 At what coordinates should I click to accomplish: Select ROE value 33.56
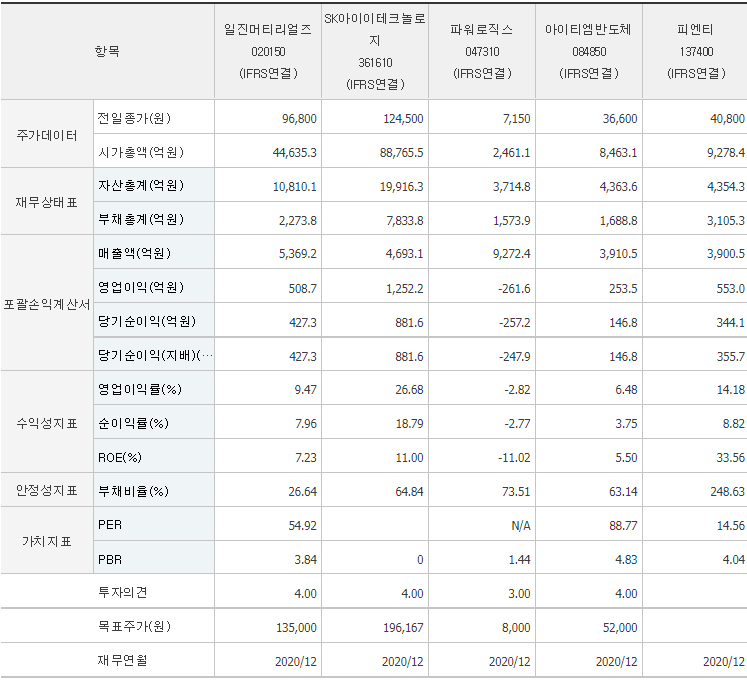(x=730, y=457)
